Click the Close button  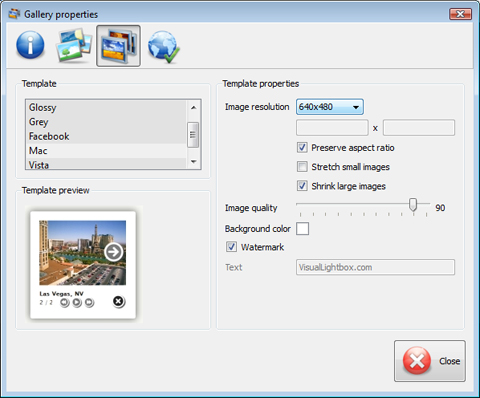(430, 361)
